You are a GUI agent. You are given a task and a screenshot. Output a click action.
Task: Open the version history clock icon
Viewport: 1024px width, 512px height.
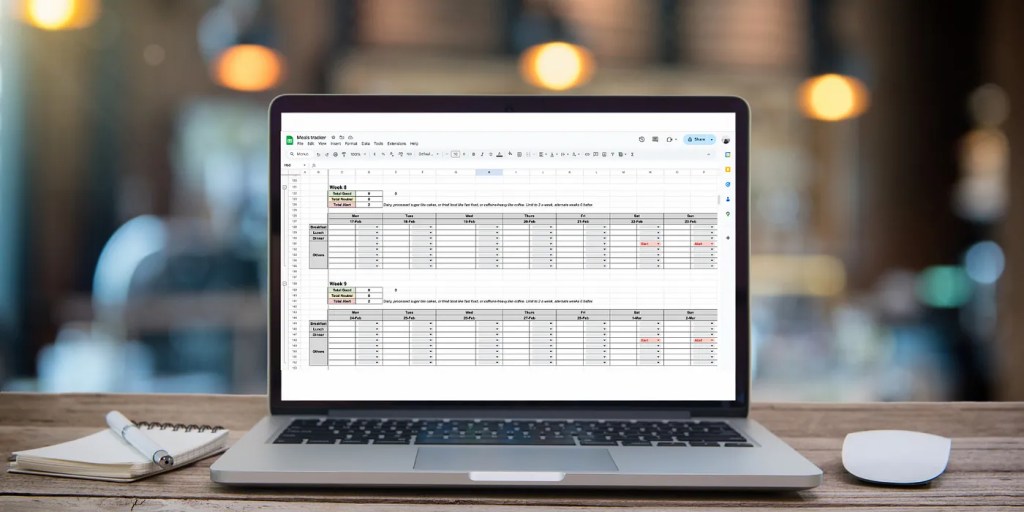coord(642,140)
